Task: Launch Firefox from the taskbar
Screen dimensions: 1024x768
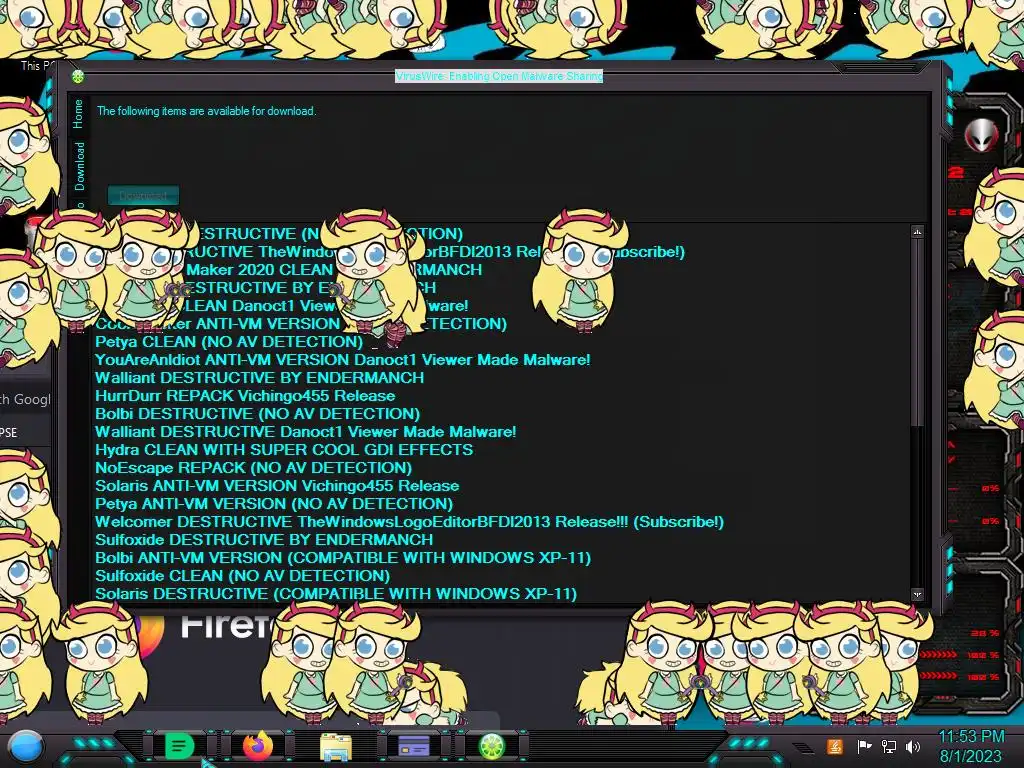Action: point(258,746)
